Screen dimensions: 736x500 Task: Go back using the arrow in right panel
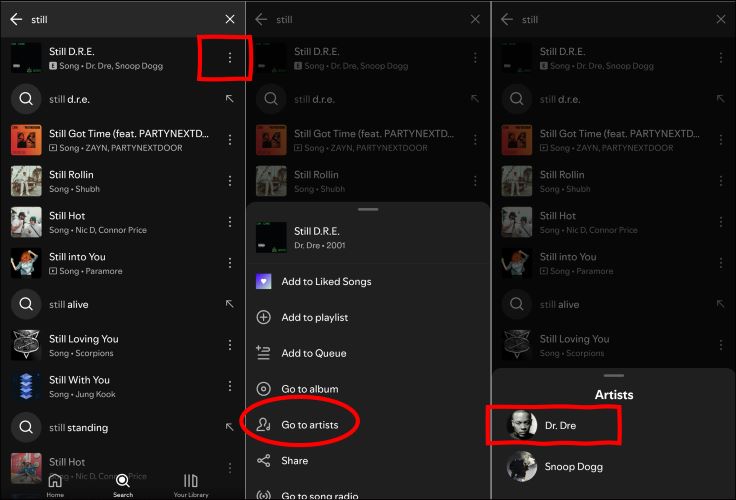[507, 19]
